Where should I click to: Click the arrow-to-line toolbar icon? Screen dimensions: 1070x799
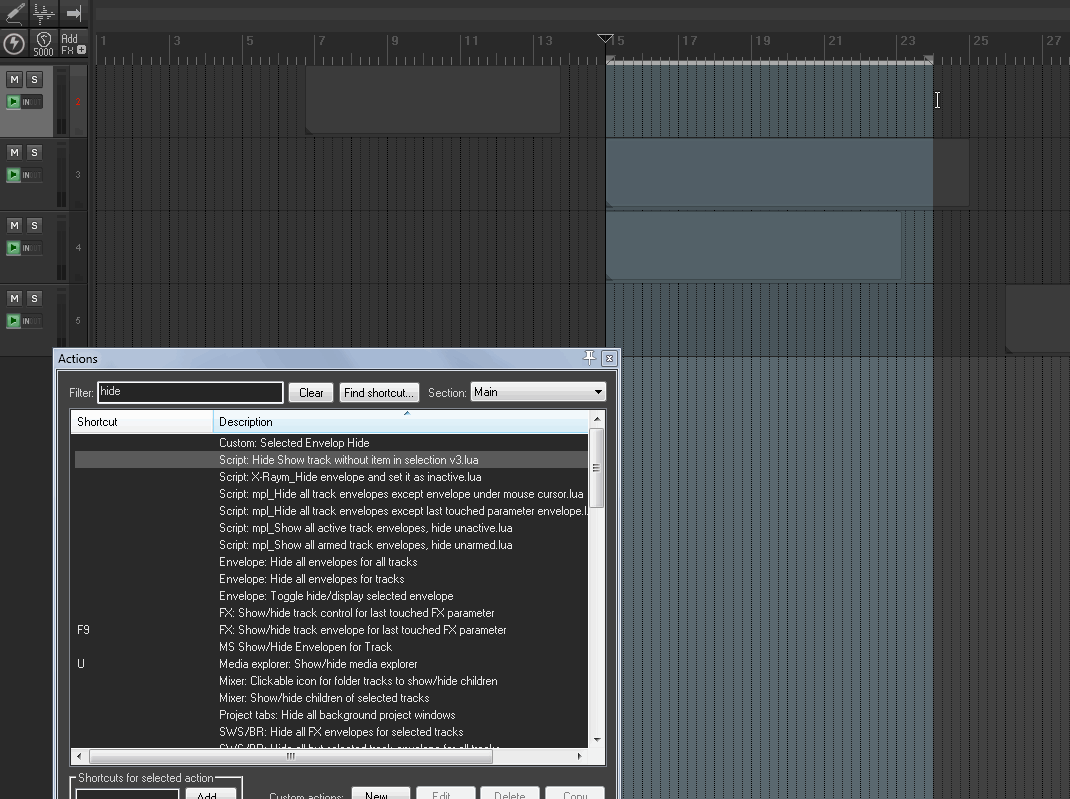[x=74, y=12]
